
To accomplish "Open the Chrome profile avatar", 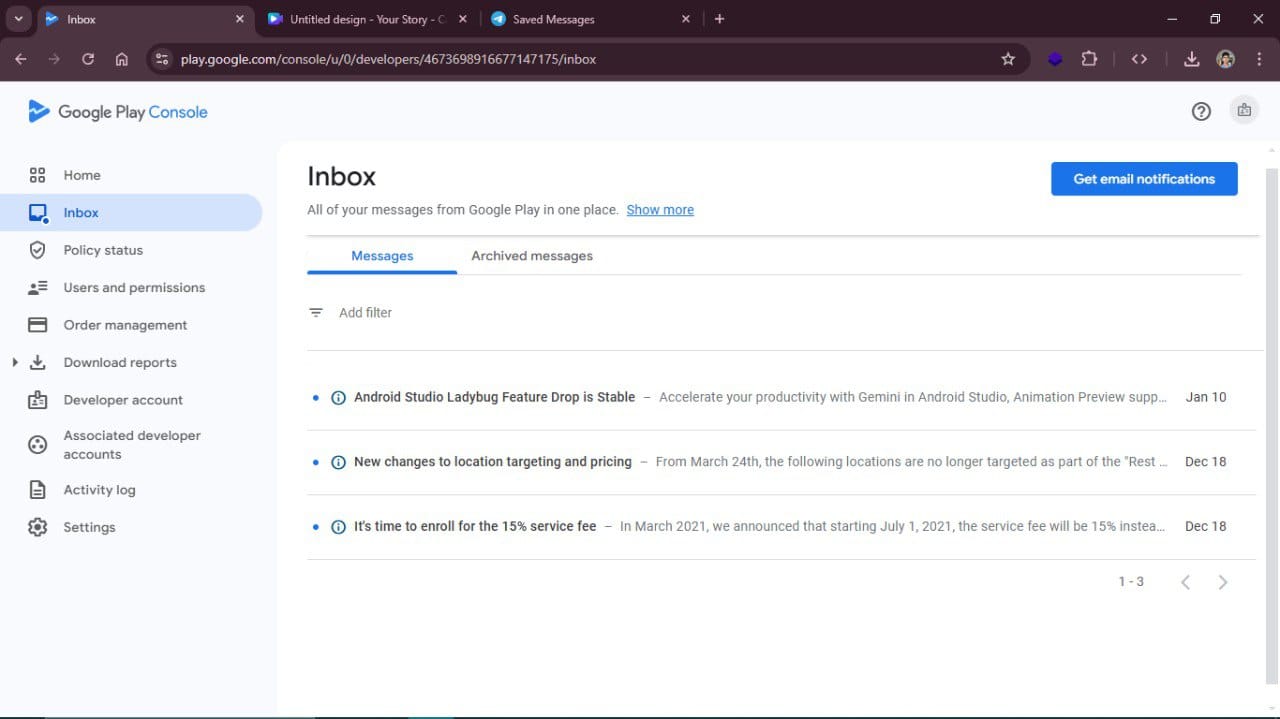I will tap(1225, 59).
